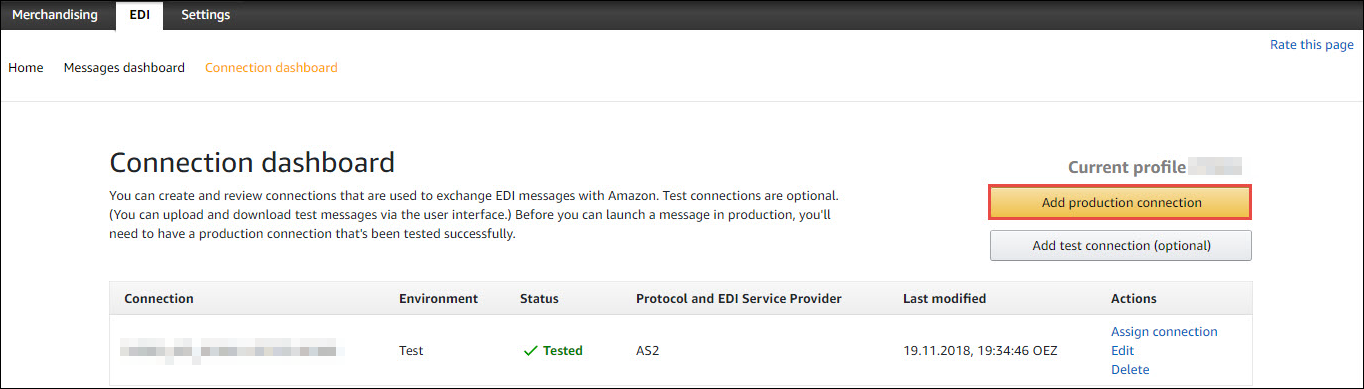This screenshot has height=389, width=1364.
Task: Click Add test connection (optional) button
Action: [x=1121, y=246]
